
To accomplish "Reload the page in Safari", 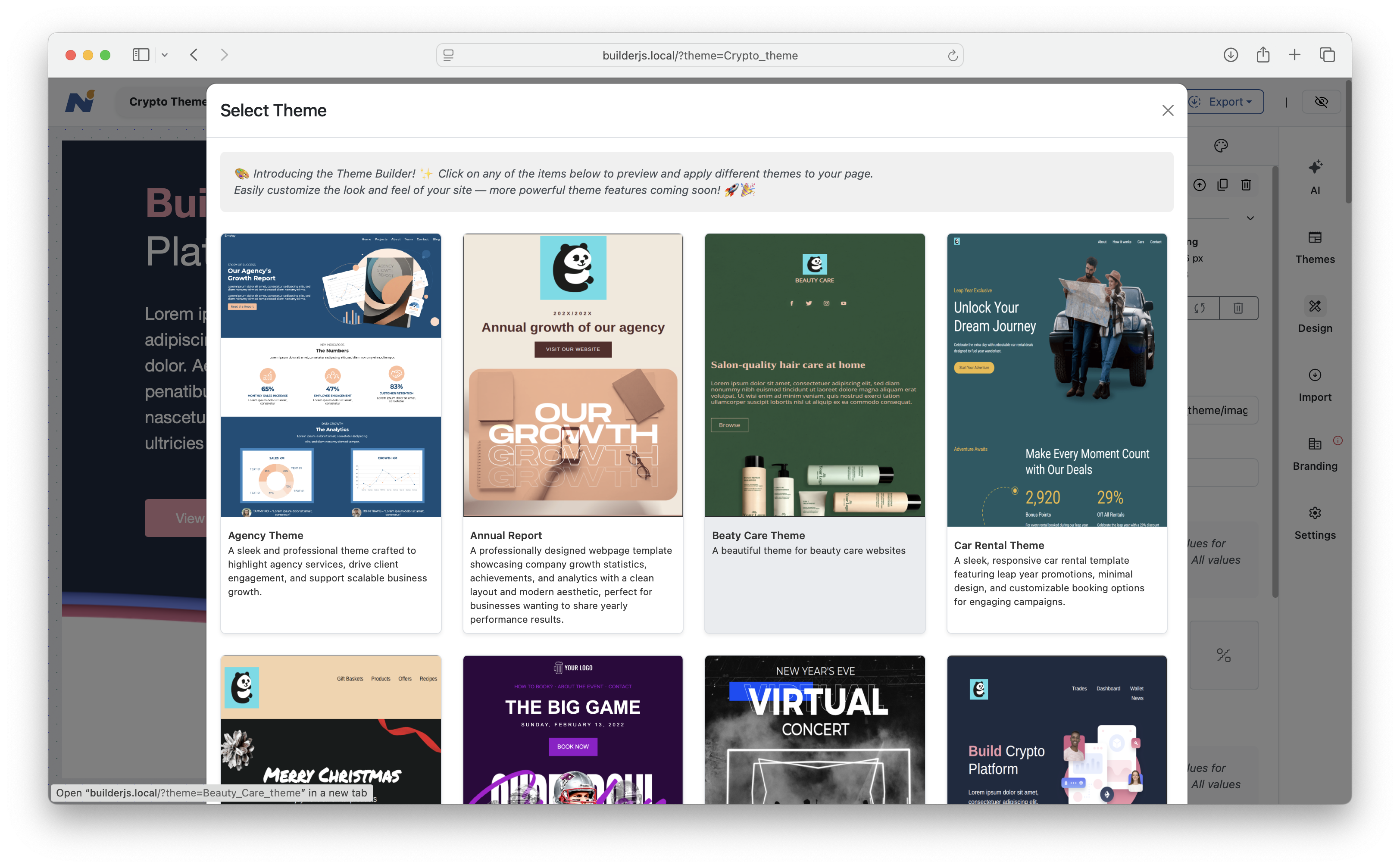I will pyautogui.click(x=952, y=55).
